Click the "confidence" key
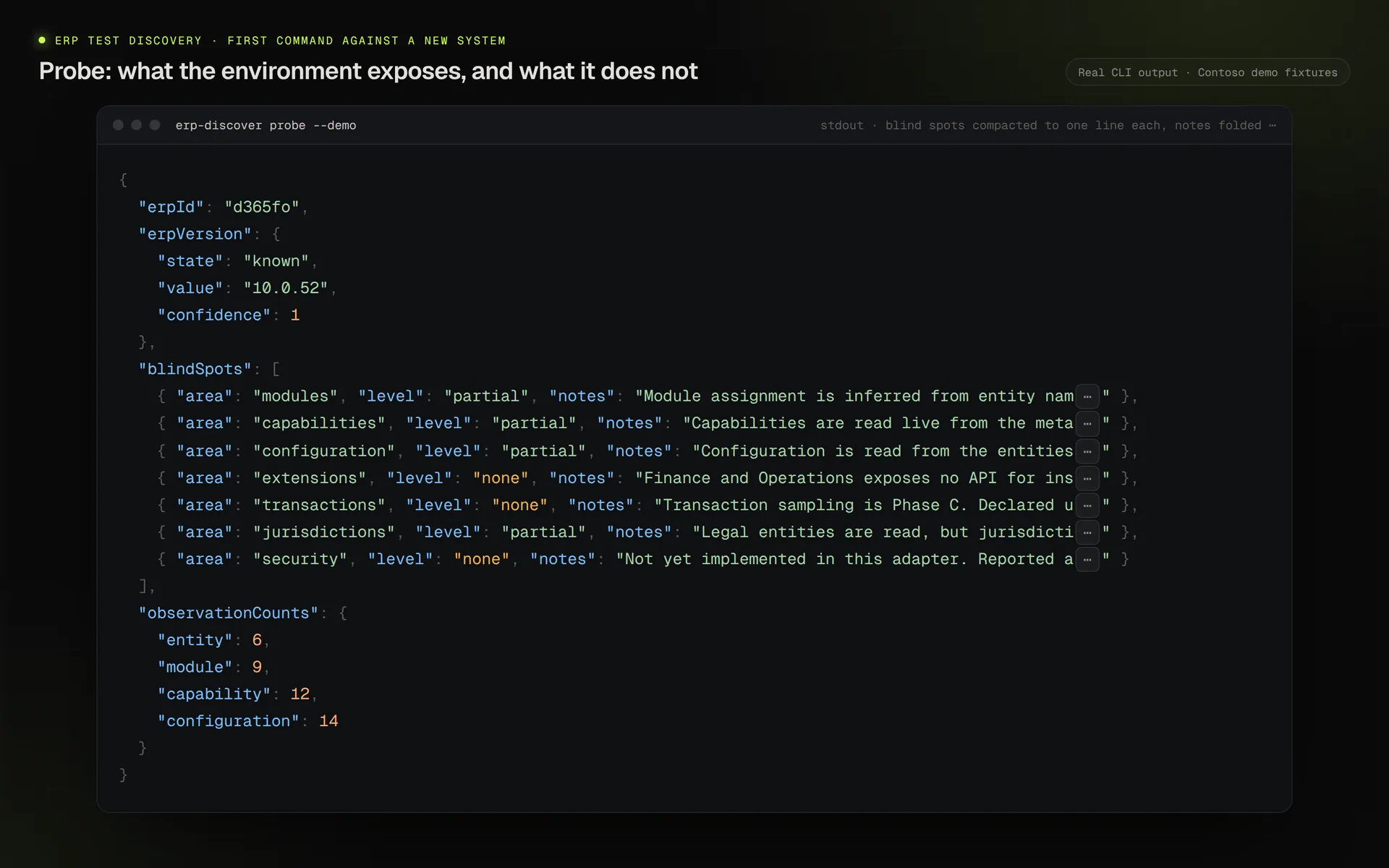This screenshot has width=1389, height=868. (214, 315)
